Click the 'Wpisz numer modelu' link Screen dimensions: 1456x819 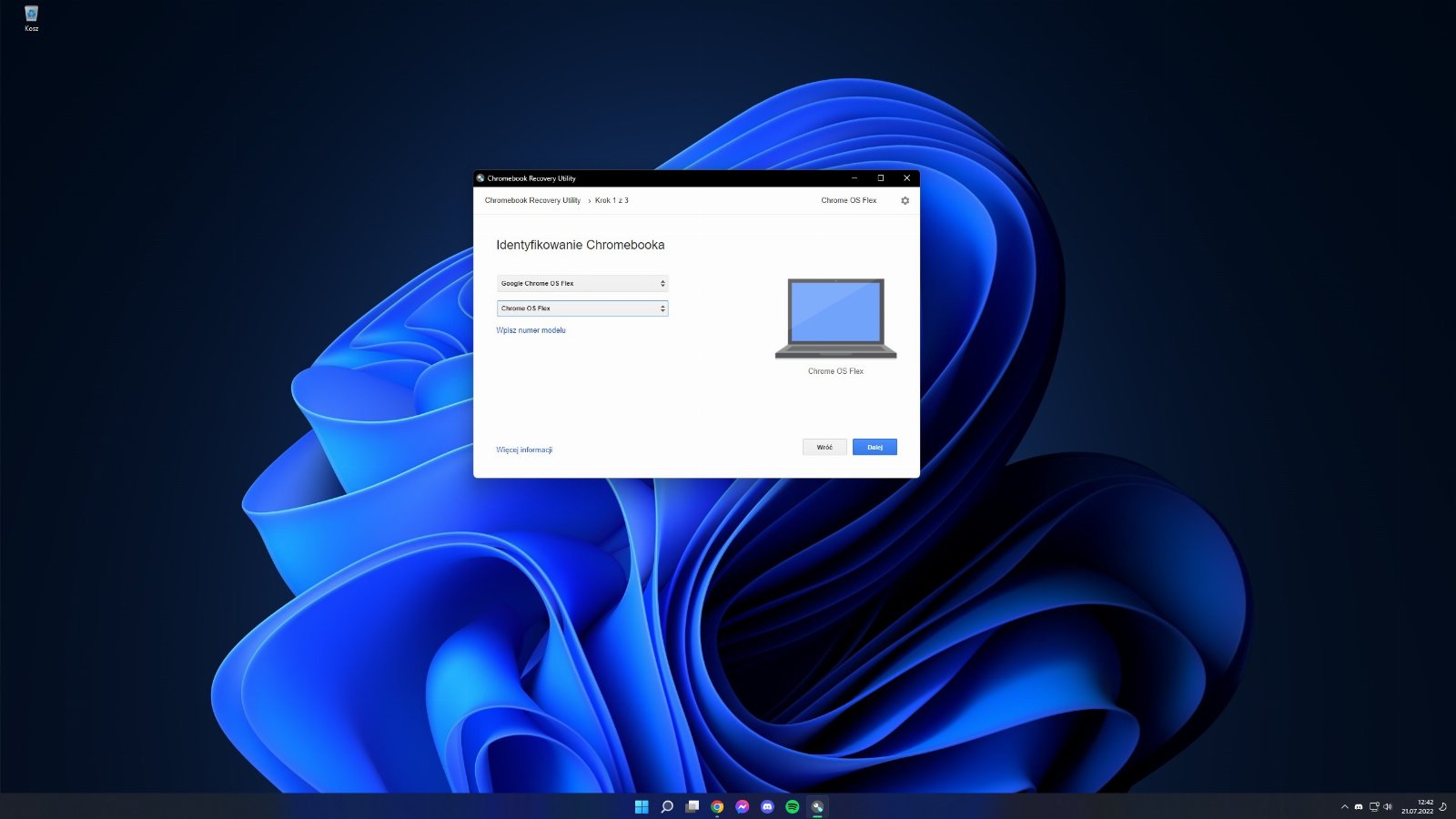(531, 330)
